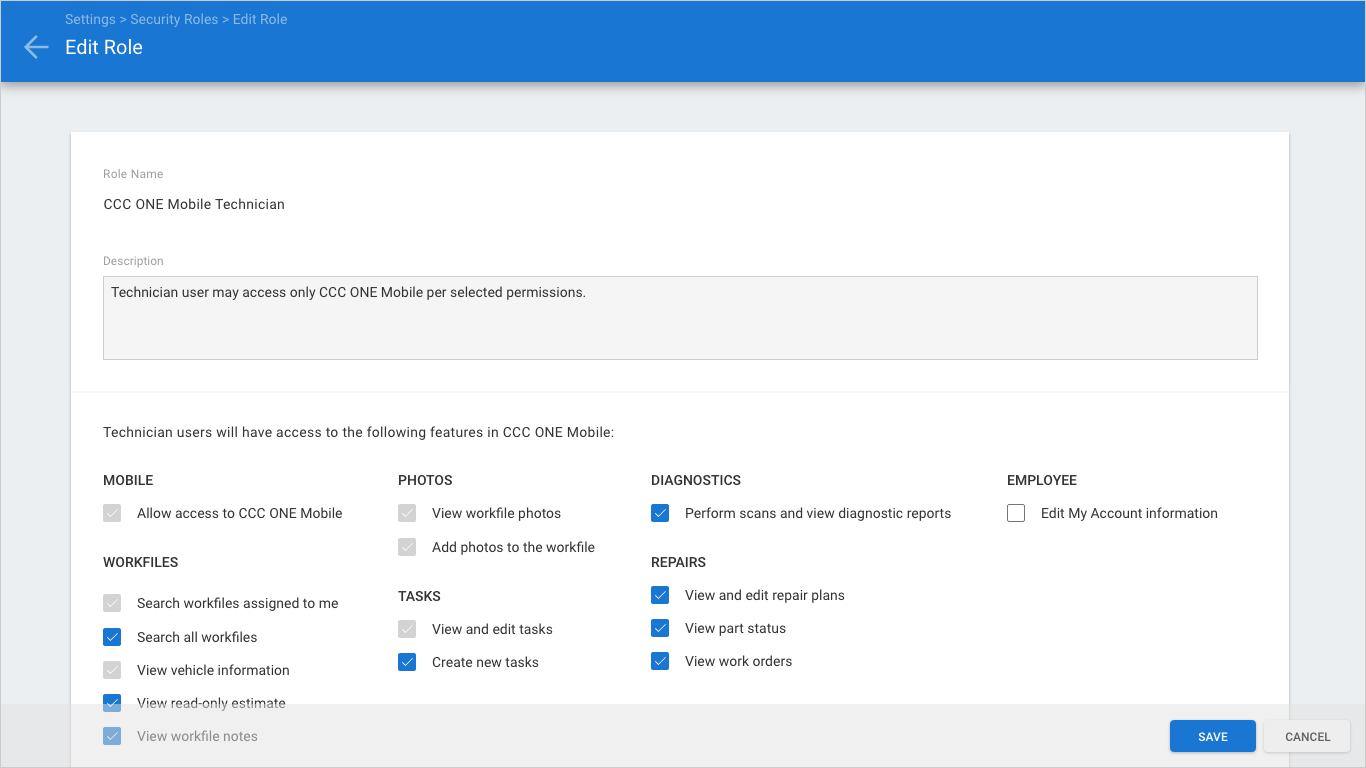Click the Edit Role breadcrumb item
This screenshot has width=1366, height=768.
(259, 18)
